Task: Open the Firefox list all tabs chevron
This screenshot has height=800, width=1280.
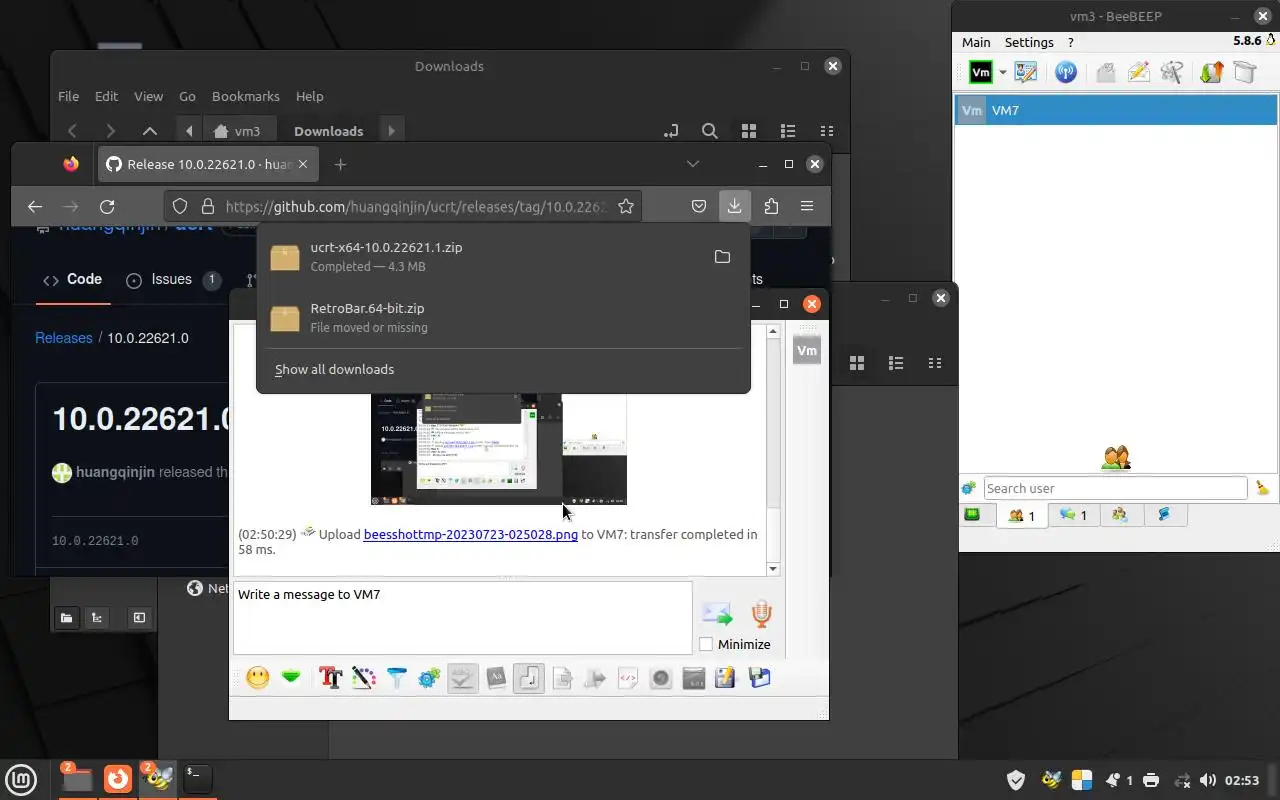Action: pos(692,164)
